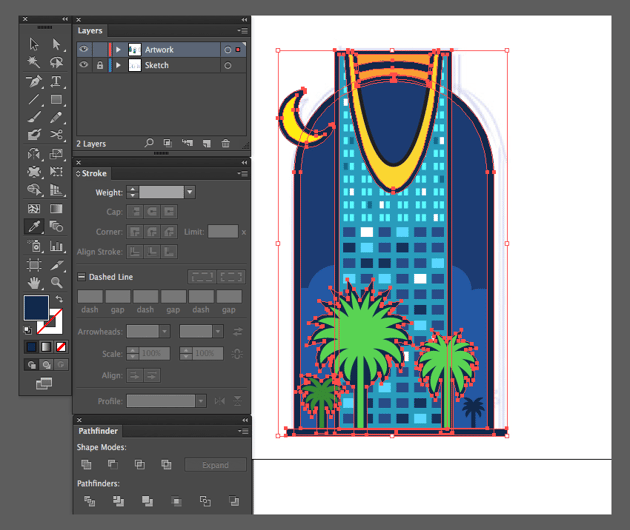Click the Pathfinder panel tab
The image size is (630, 530).
click(x=98, y=431)
